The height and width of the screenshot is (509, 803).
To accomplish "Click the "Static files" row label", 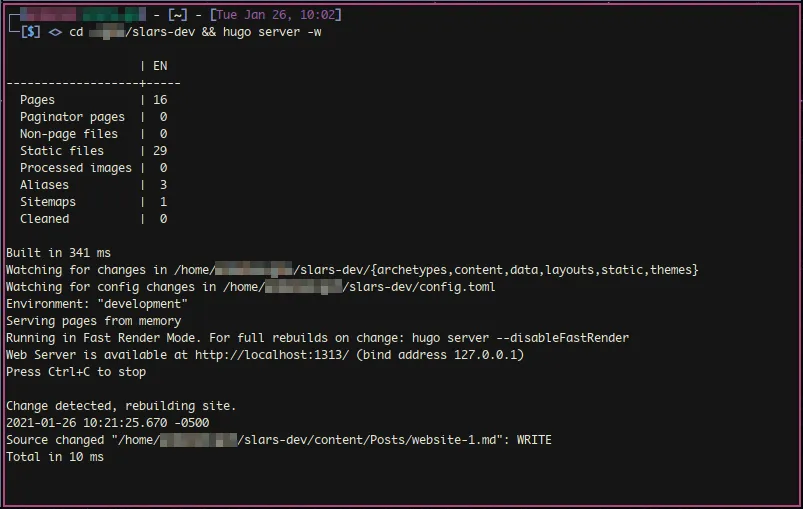I will coord(62,151).
